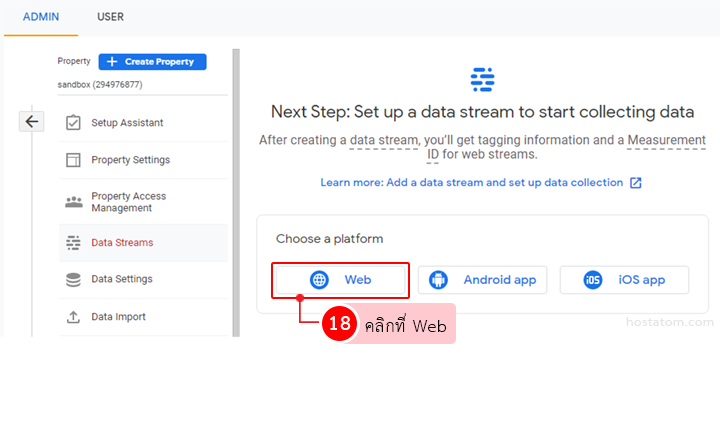Choose the iOS app platform
720x428 pixels.
[624, 280]
